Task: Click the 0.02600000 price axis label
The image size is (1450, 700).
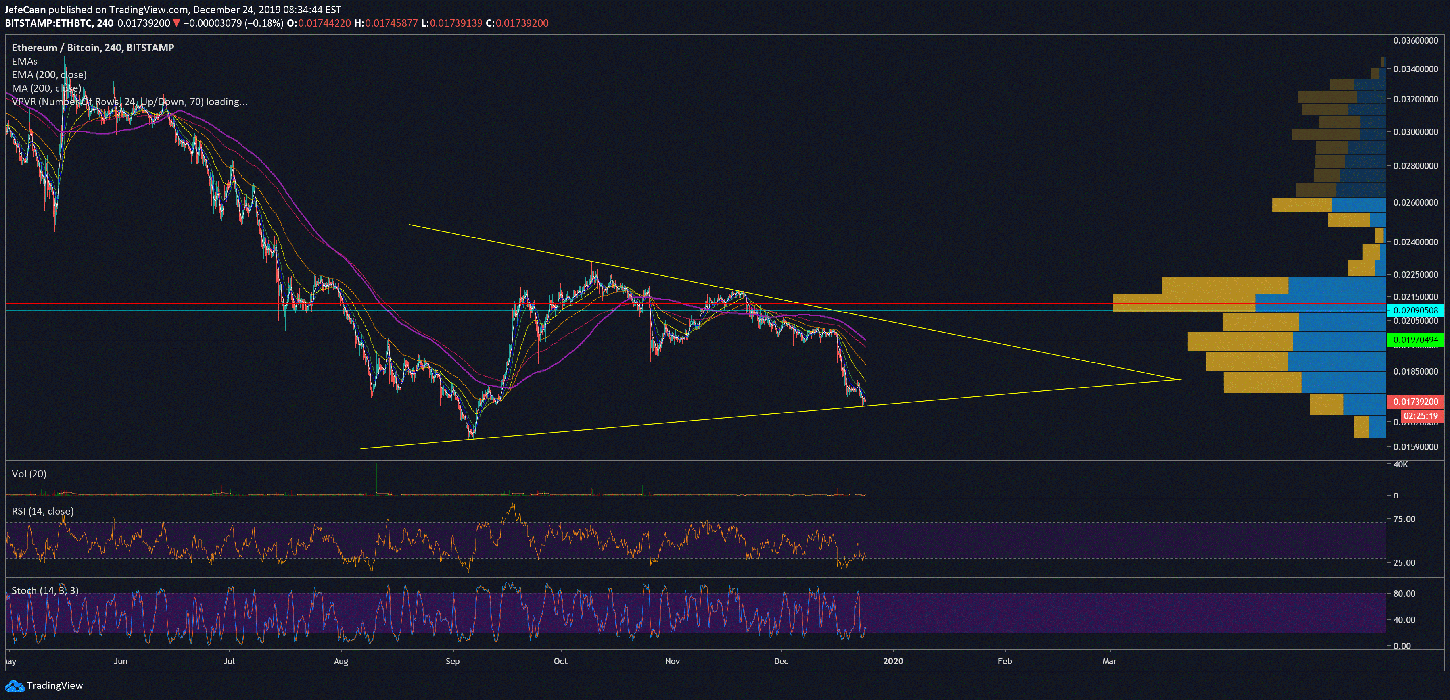Action: [x=1416, y=203]
